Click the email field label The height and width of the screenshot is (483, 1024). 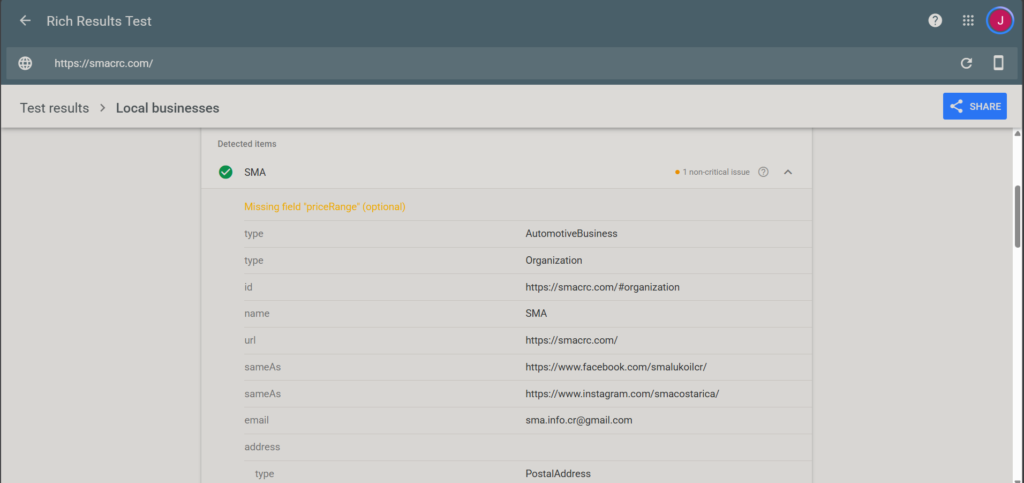(x=257, y=420)
